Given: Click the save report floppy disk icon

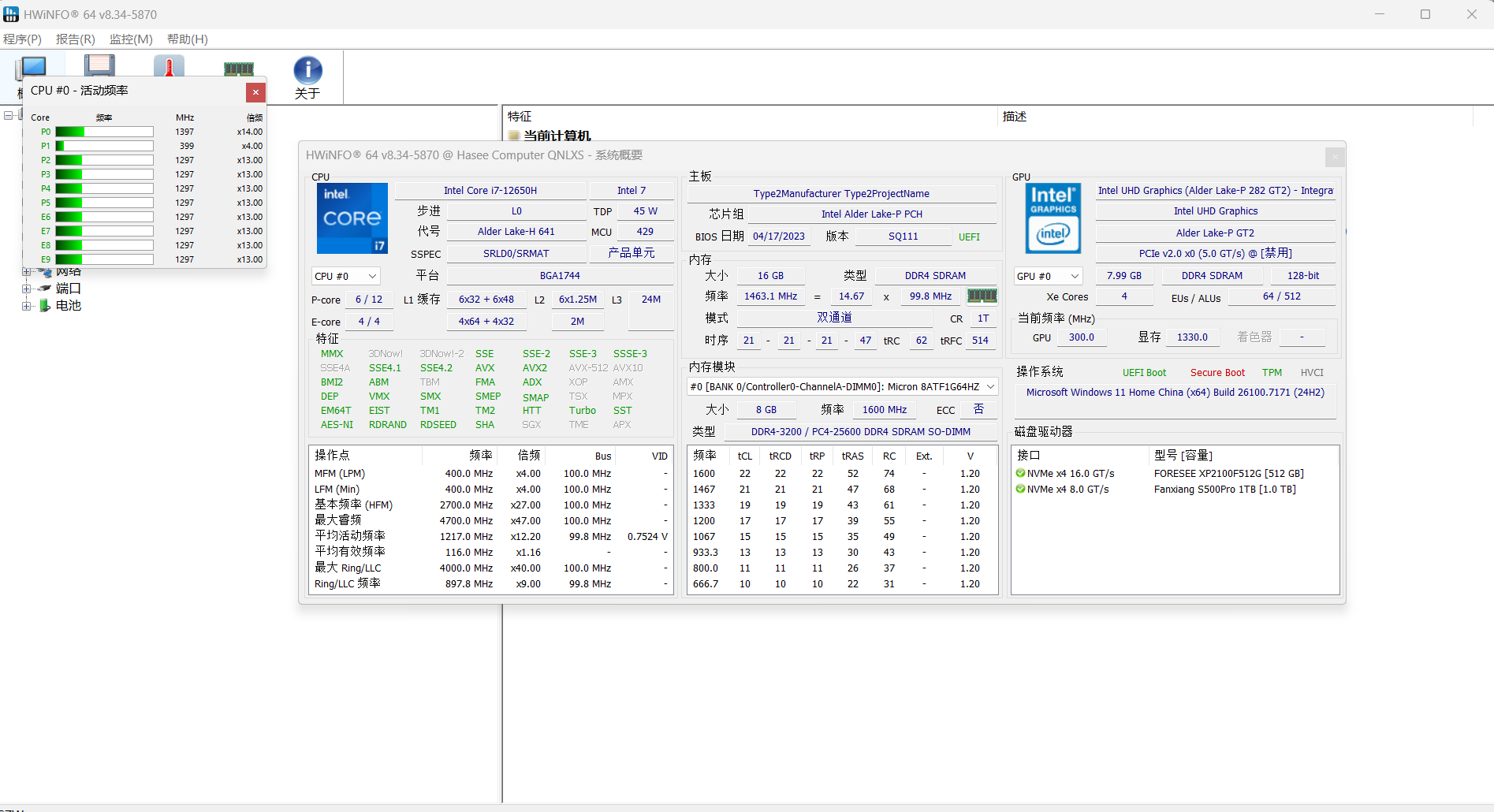Looking at the screenshot, I should click(x=100, y=67).
